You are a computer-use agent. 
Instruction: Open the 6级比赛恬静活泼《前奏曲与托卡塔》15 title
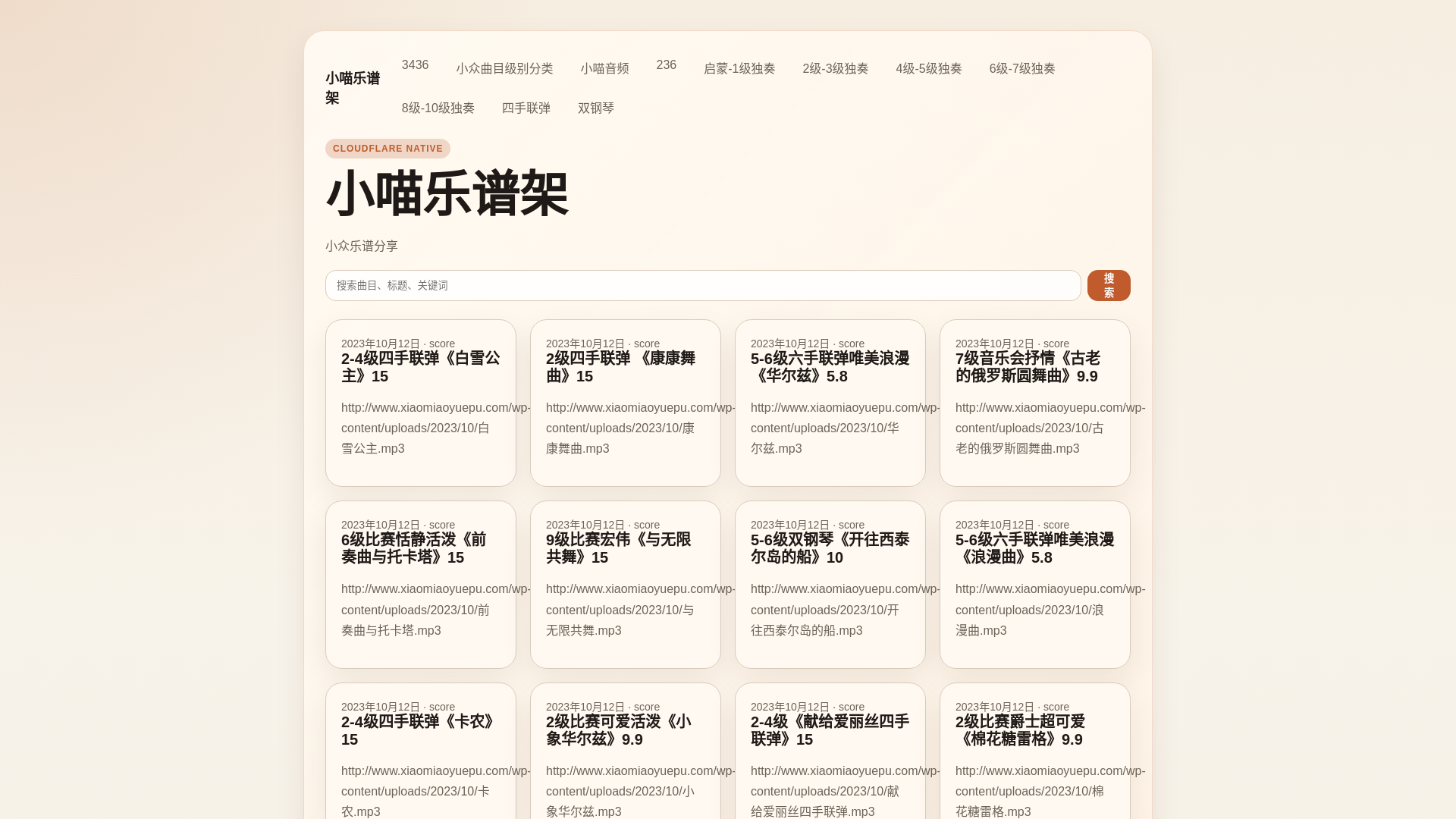[413, 548]
